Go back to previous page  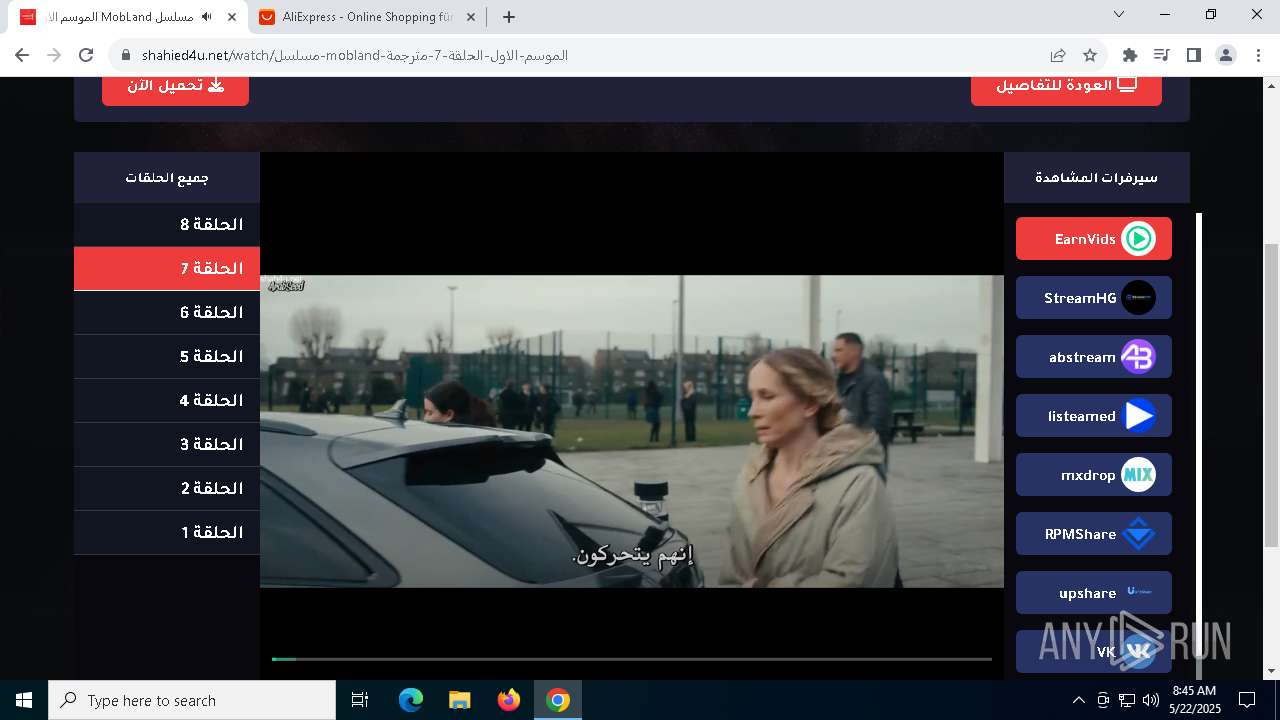(x=22, y=55)
